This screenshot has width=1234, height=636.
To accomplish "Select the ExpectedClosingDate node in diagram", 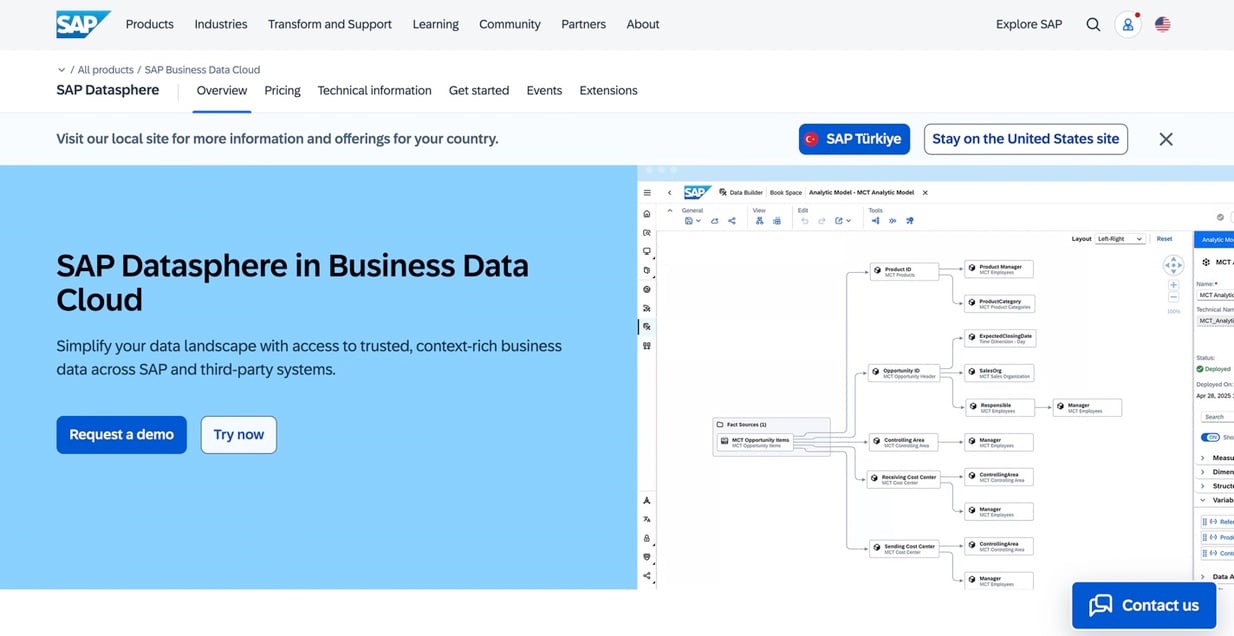I will click(x=999, y=338).
